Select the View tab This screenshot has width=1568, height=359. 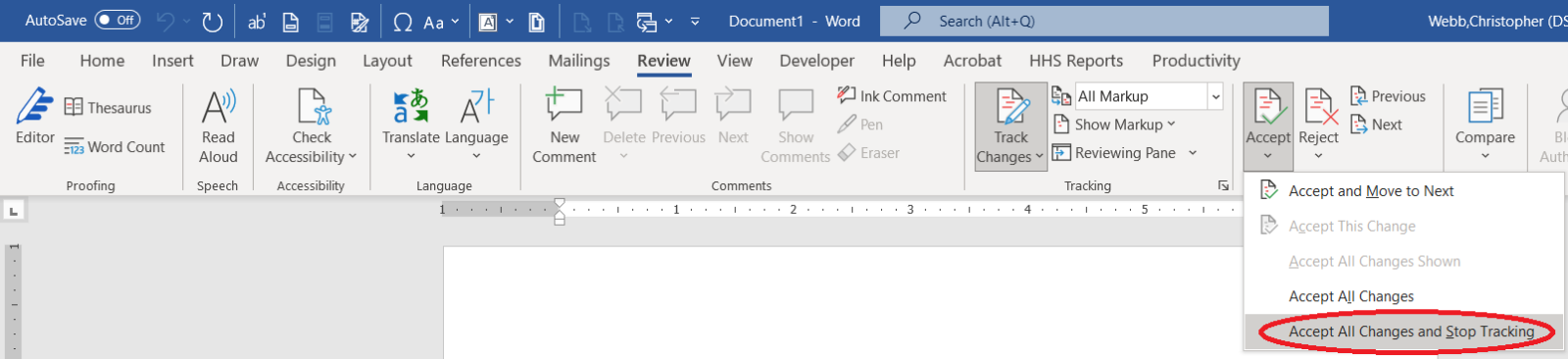(735, 61)
